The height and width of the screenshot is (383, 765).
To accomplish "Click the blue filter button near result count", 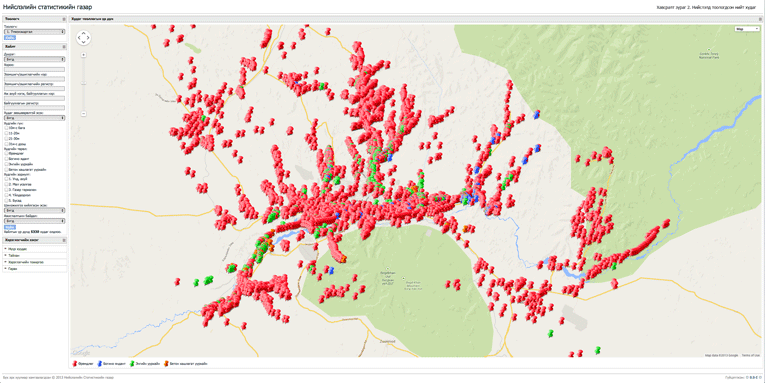I will point(10,227).
